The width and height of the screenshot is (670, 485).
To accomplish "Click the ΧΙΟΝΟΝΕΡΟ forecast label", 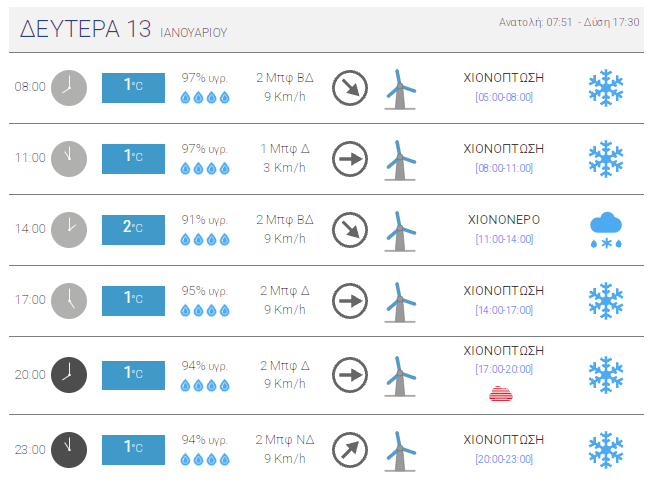I will coord(504,219).
